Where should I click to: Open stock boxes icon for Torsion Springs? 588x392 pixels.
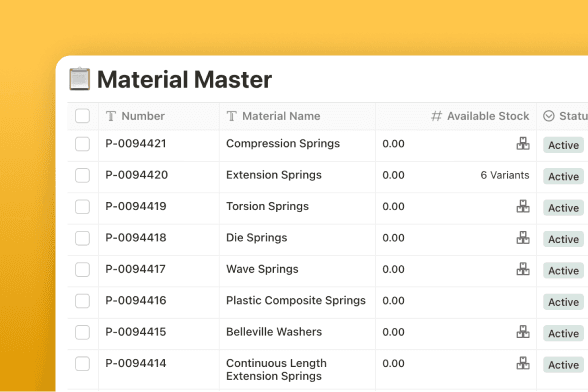(x=523, y=206)
